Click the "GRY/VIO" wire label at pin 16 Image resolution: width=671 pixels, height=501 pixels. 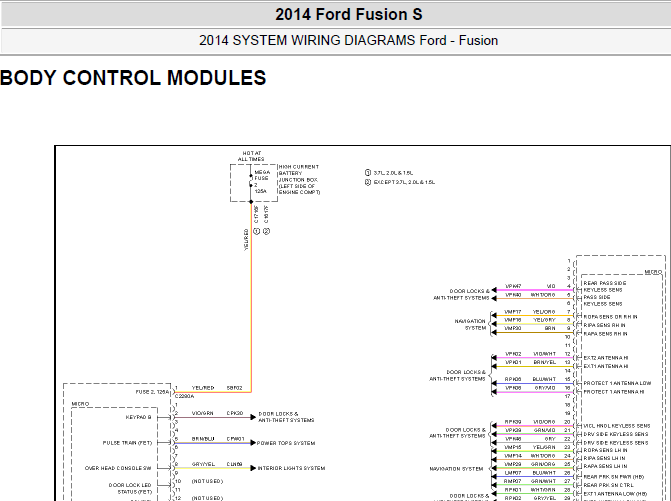tap(544, 388)
